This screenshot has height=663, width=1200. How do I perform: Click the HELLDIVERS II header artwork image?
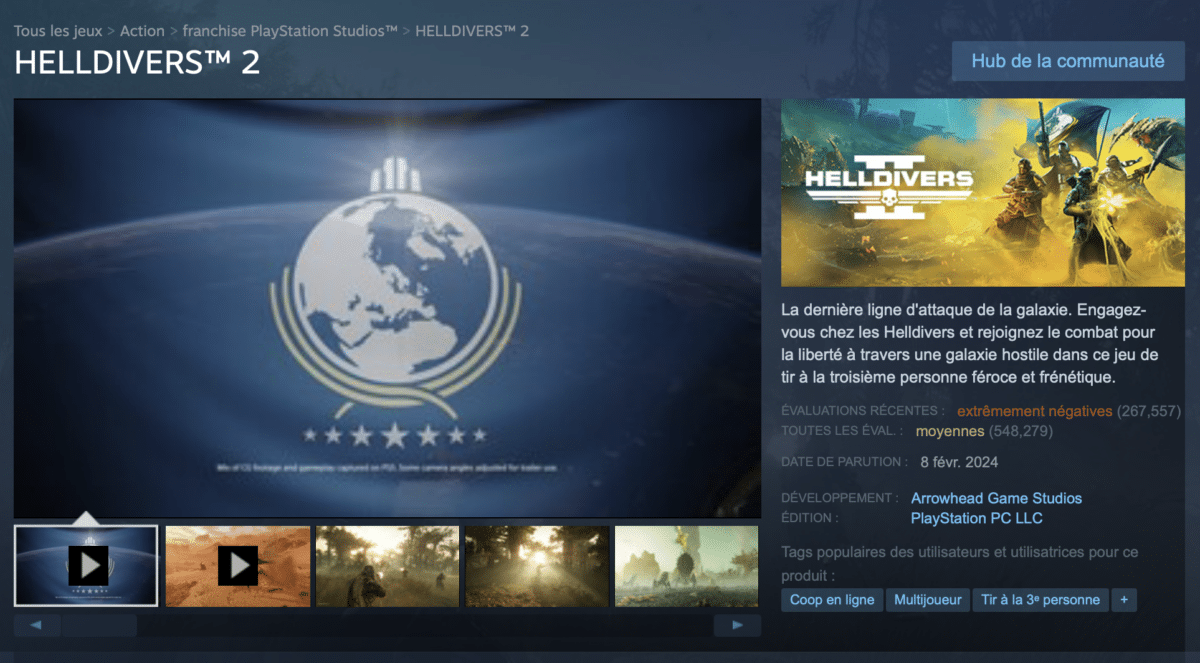point(983,192)
